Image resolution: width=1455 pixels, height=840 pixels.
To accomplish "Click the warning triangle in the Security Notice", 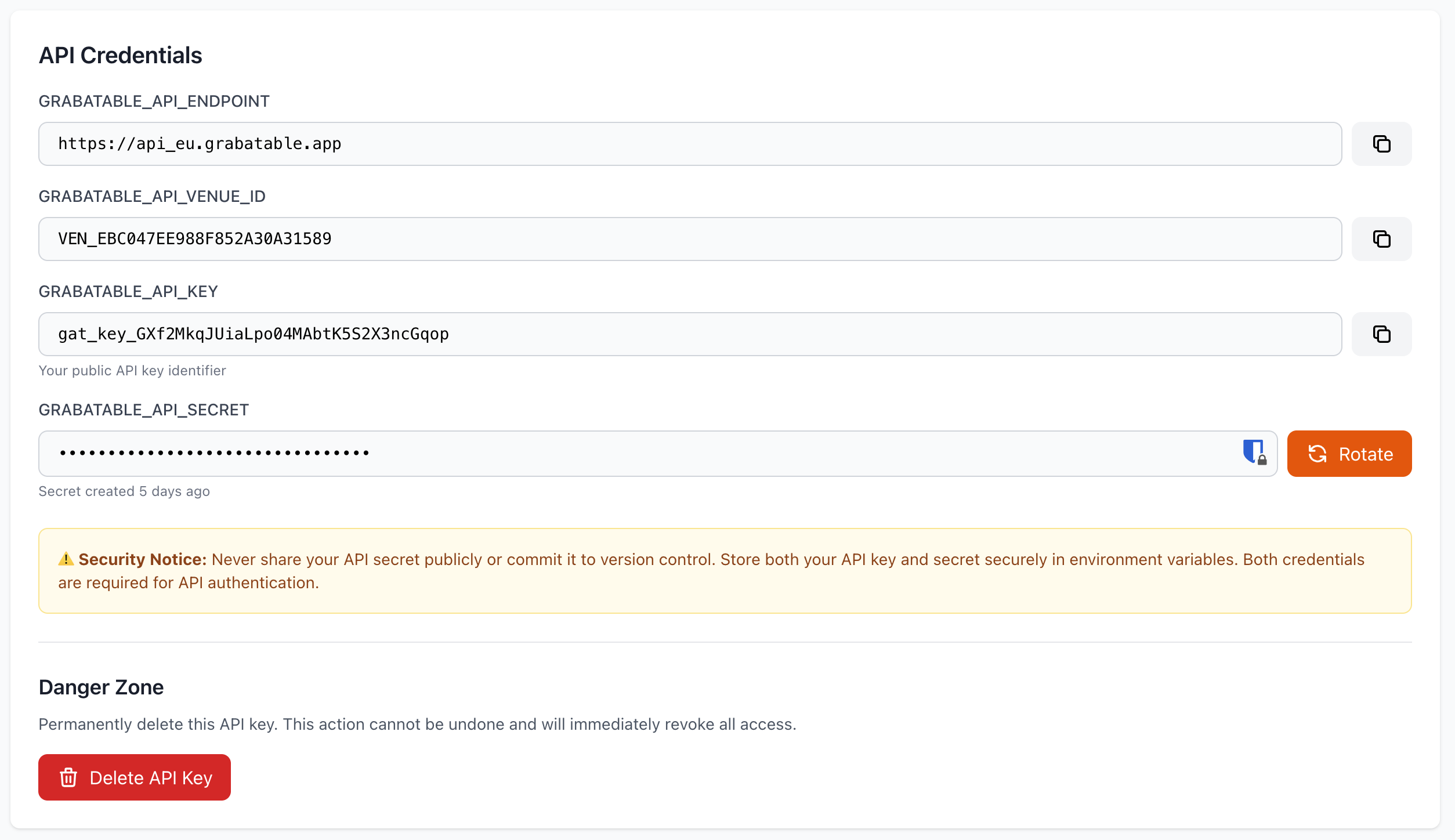I will tap(66, 559).
